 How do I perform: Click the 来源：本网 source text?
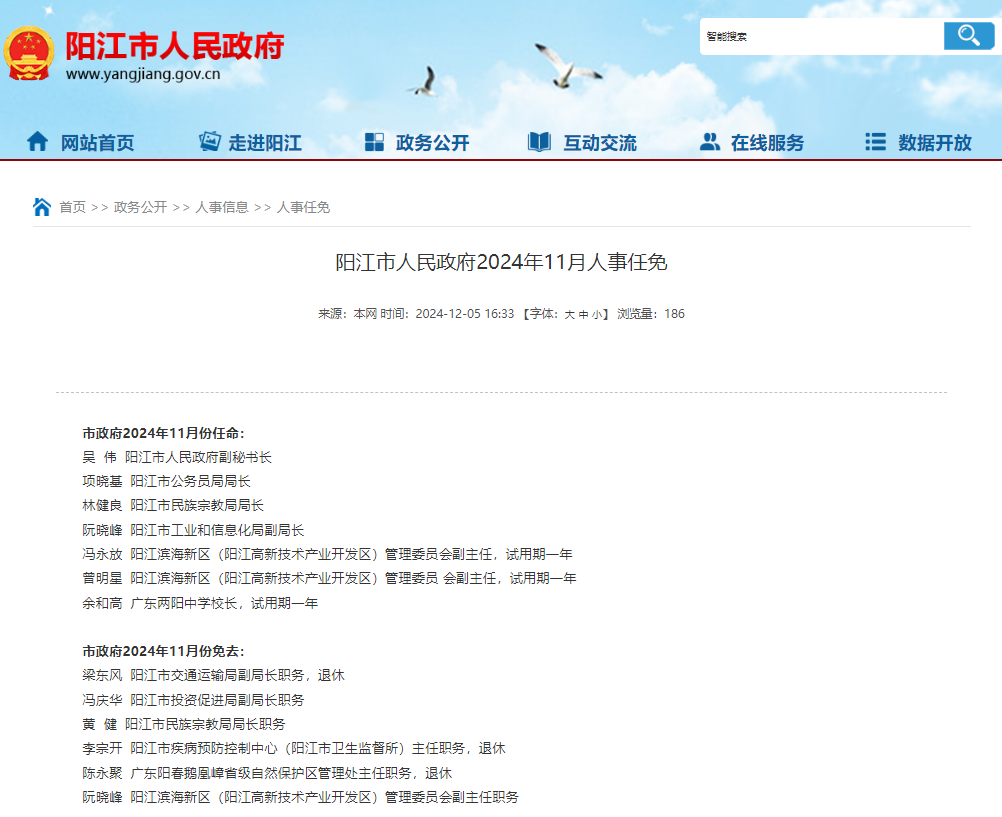[x=348, y=314]
